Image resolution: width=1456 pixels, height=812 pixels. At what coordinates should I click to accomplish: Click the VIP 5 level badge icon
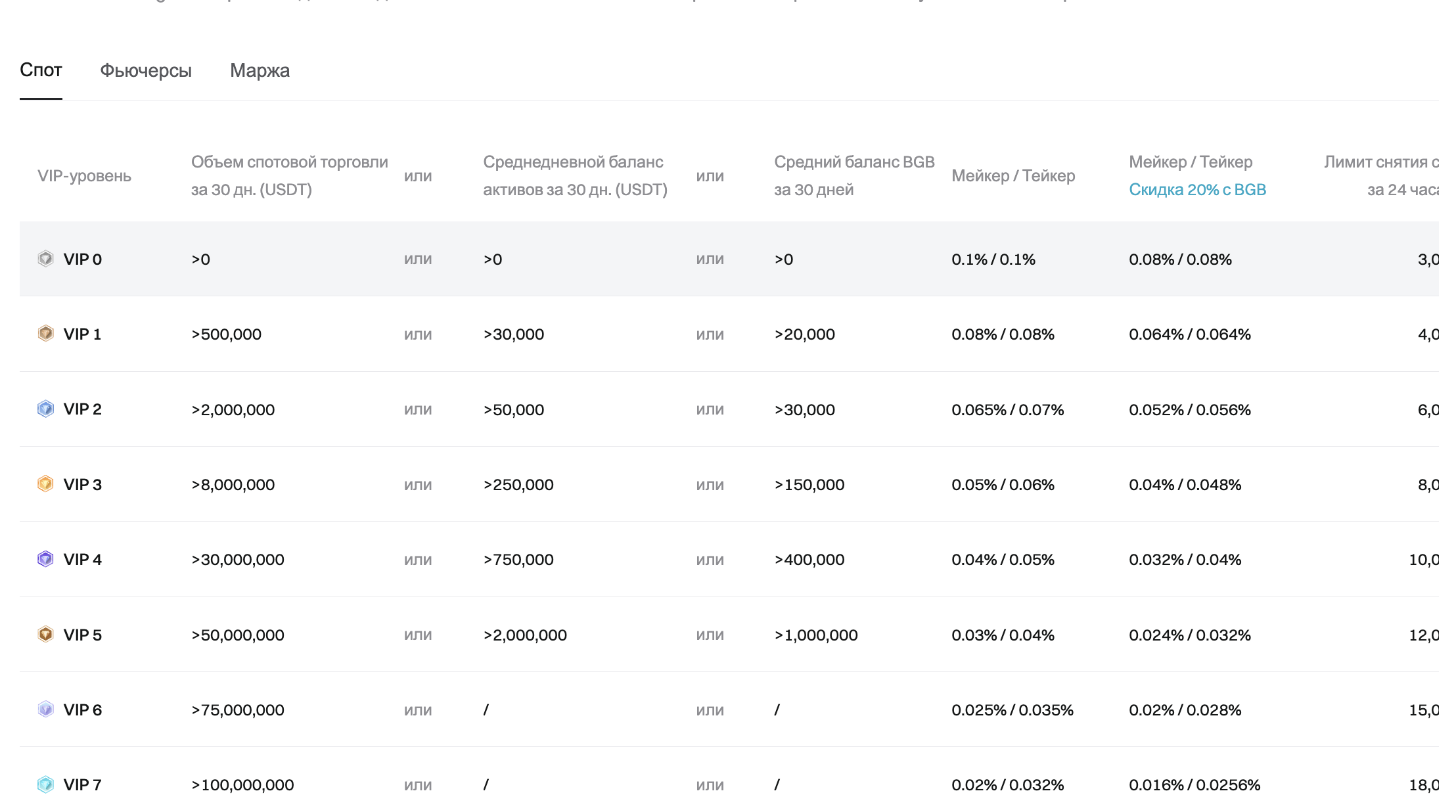coord(45,634)
